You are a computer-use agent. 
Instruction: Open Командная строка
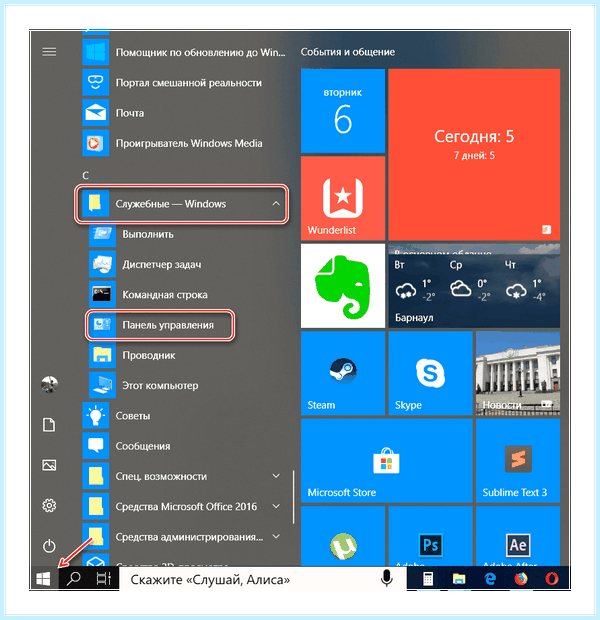point(187,295)
